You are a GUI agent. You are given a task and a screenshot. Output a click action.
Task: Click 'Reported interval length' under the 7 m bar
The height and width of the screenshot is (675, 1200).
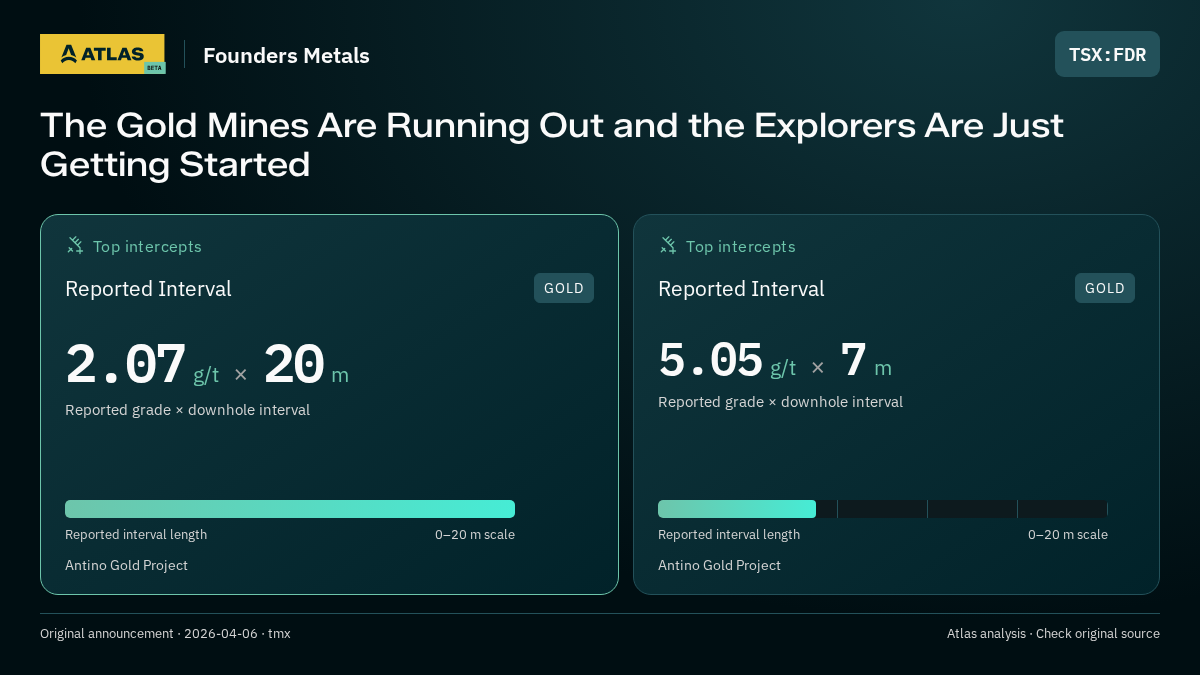tap(729, 534)
